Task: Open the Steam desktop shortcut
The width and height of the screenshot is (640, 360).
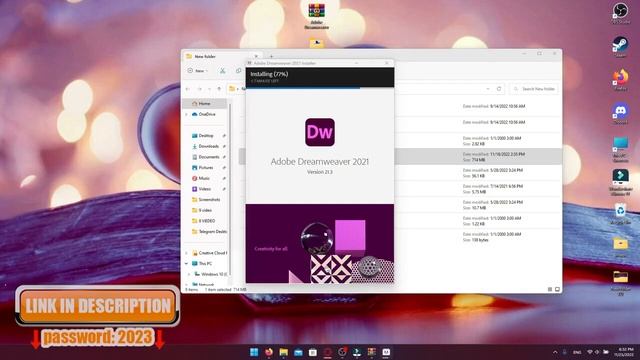Action: 620,46
